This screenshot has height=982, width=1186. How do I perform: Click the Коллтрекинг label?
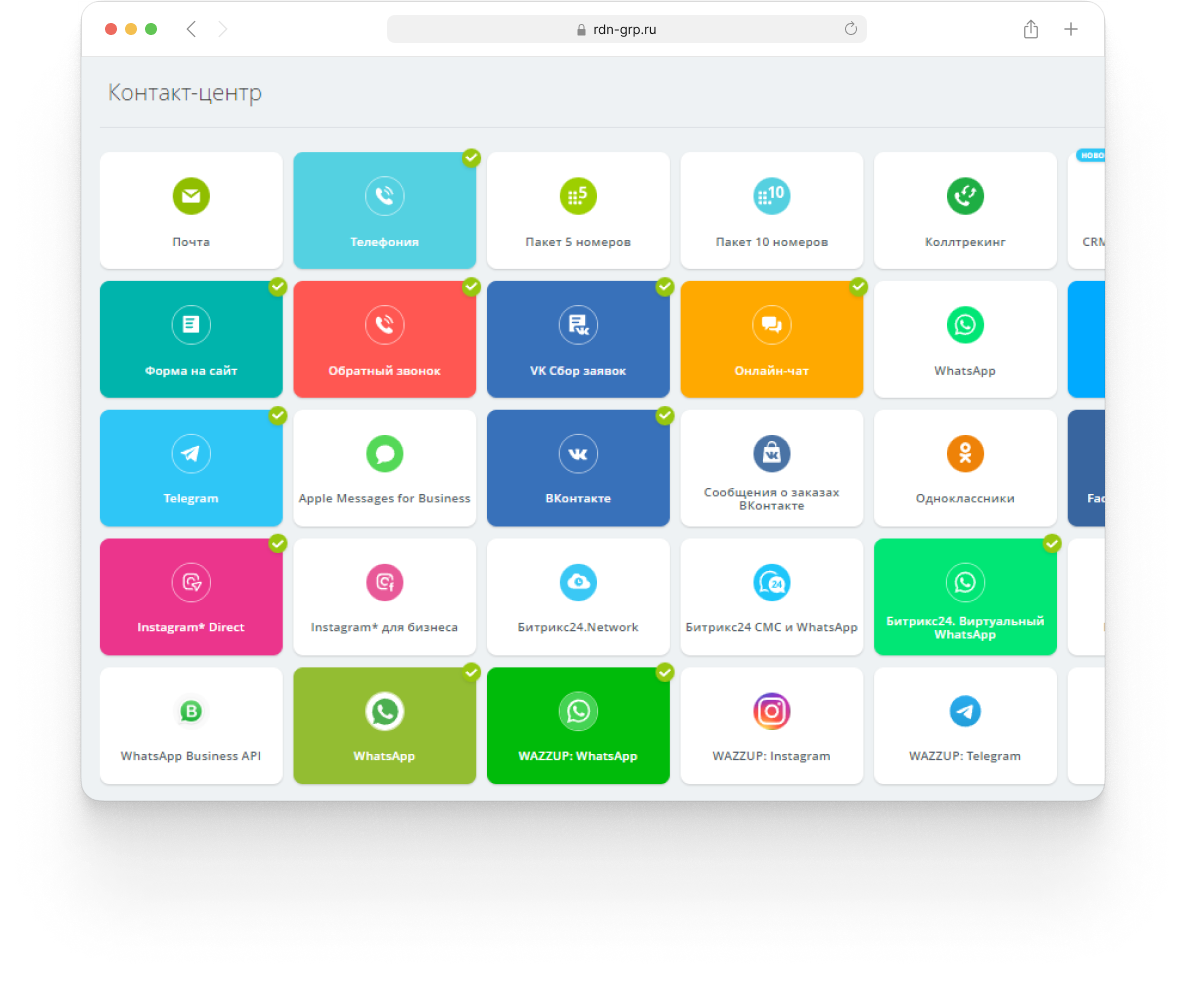pyautogui.click(x=965, y=242)
